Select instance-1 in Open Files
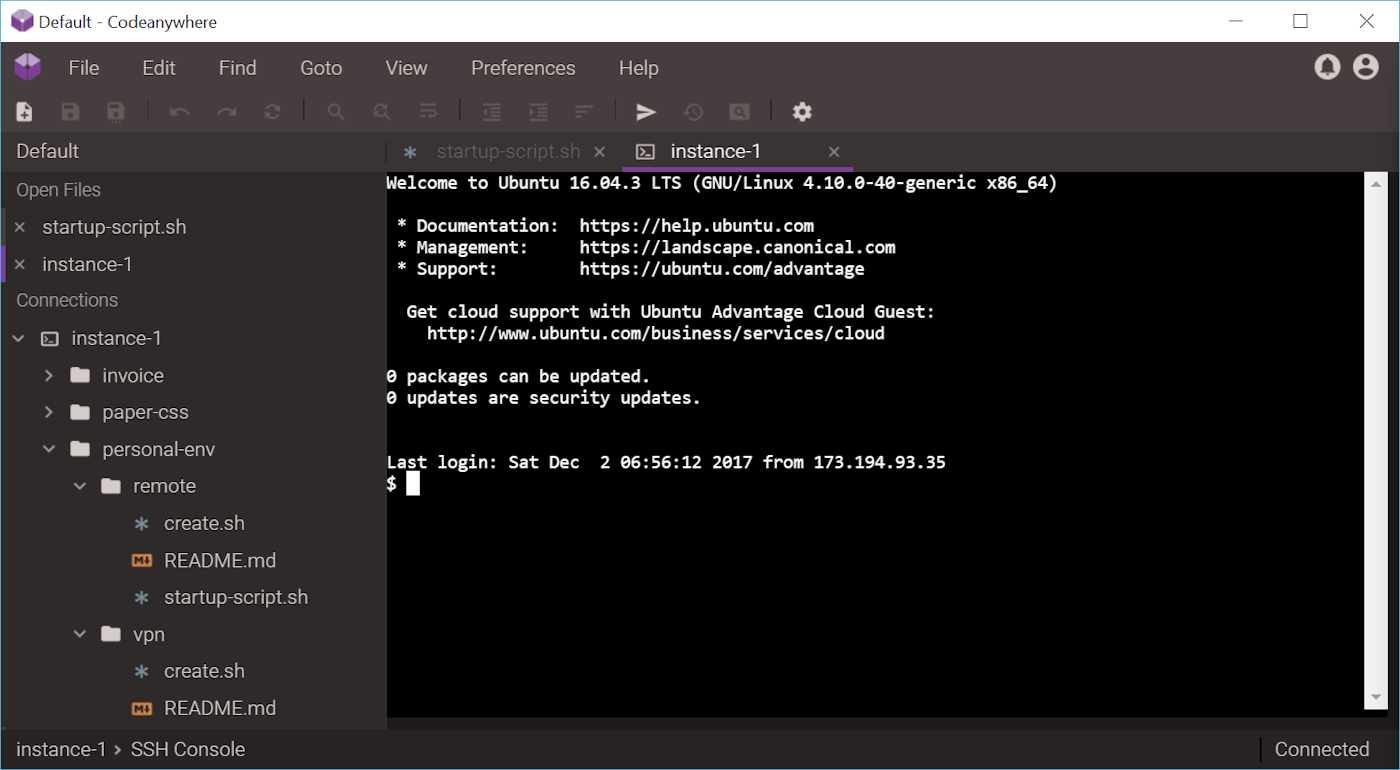Viewport: 1400px width, 770px height. [x=87, y=265]
